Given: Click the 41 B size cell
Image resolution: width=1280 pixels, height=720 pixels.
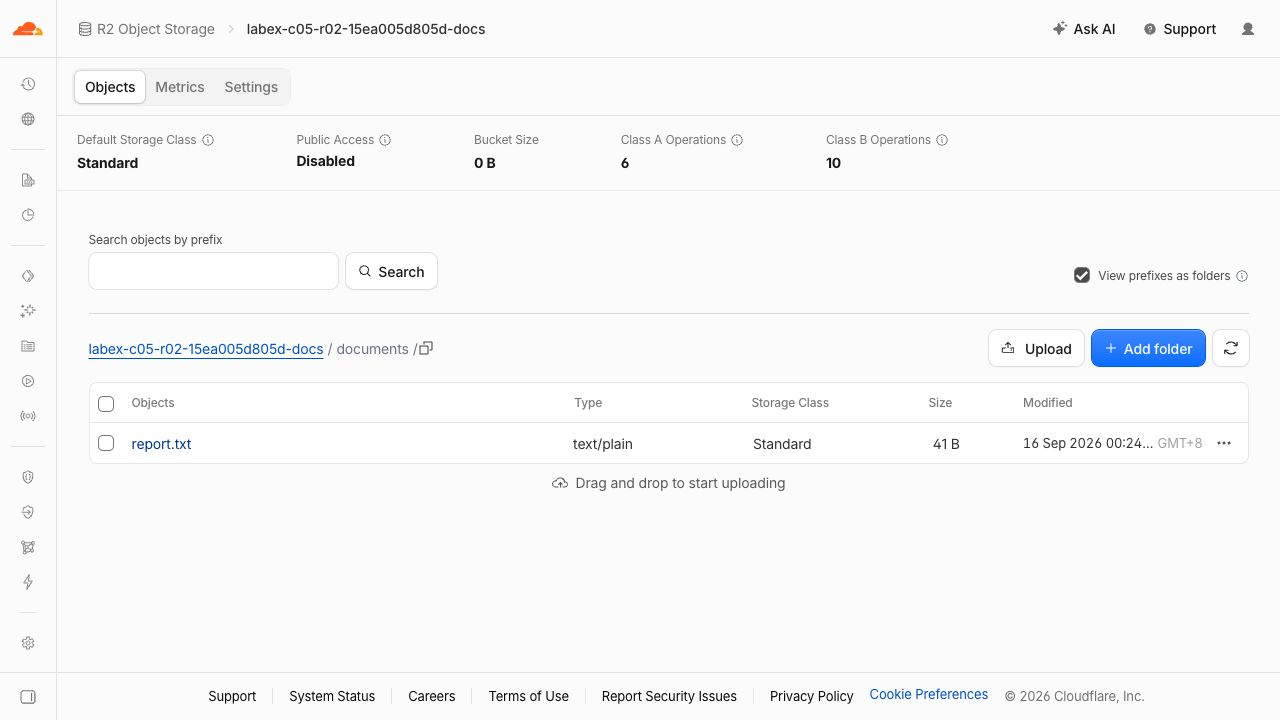Looking at the screenshot, I should tap(946, 444).
